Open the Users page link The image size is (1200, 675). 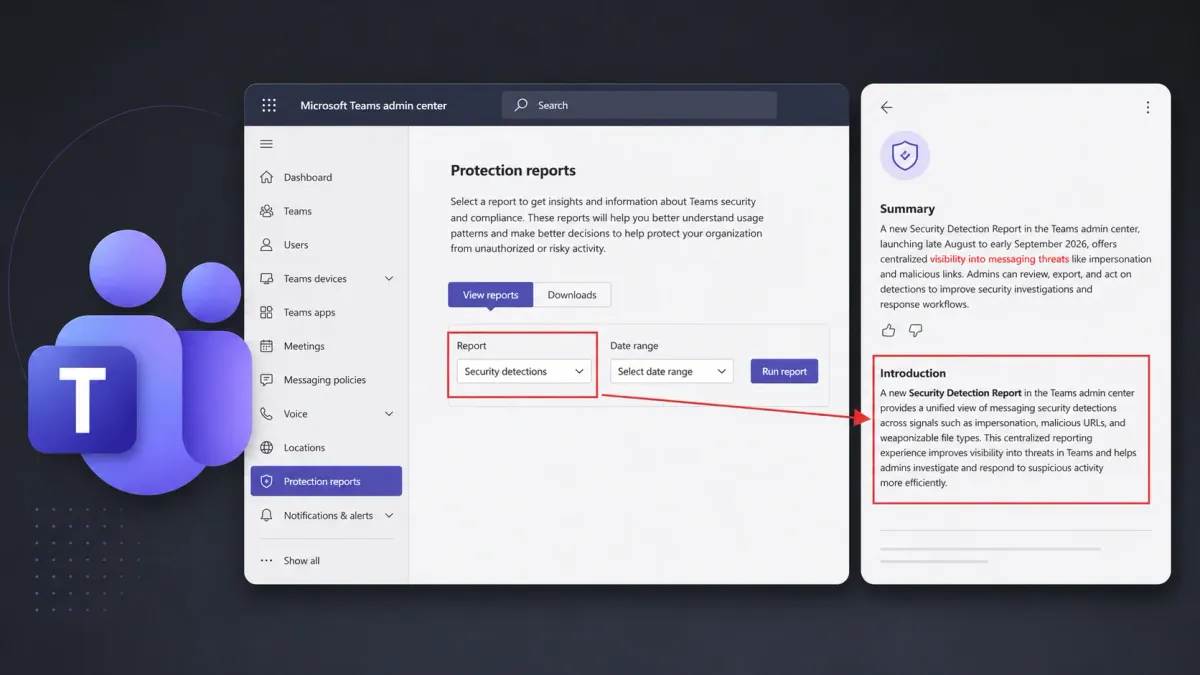point(296,244)
